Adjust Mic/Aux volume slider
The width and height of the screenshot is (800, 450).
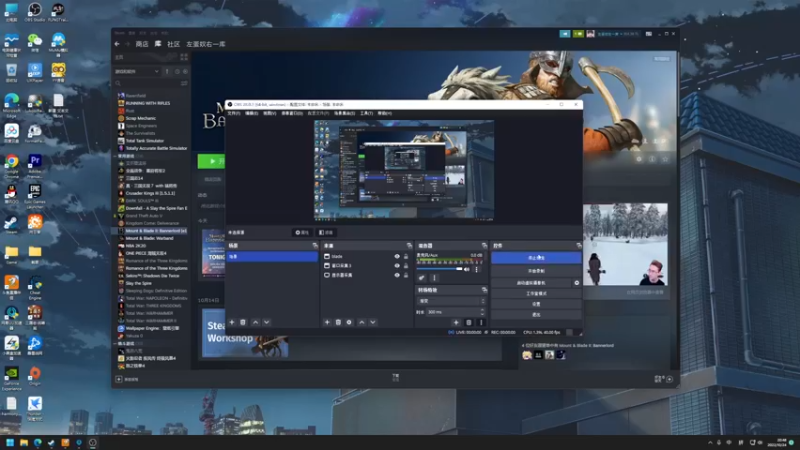(x=439, y=269)
